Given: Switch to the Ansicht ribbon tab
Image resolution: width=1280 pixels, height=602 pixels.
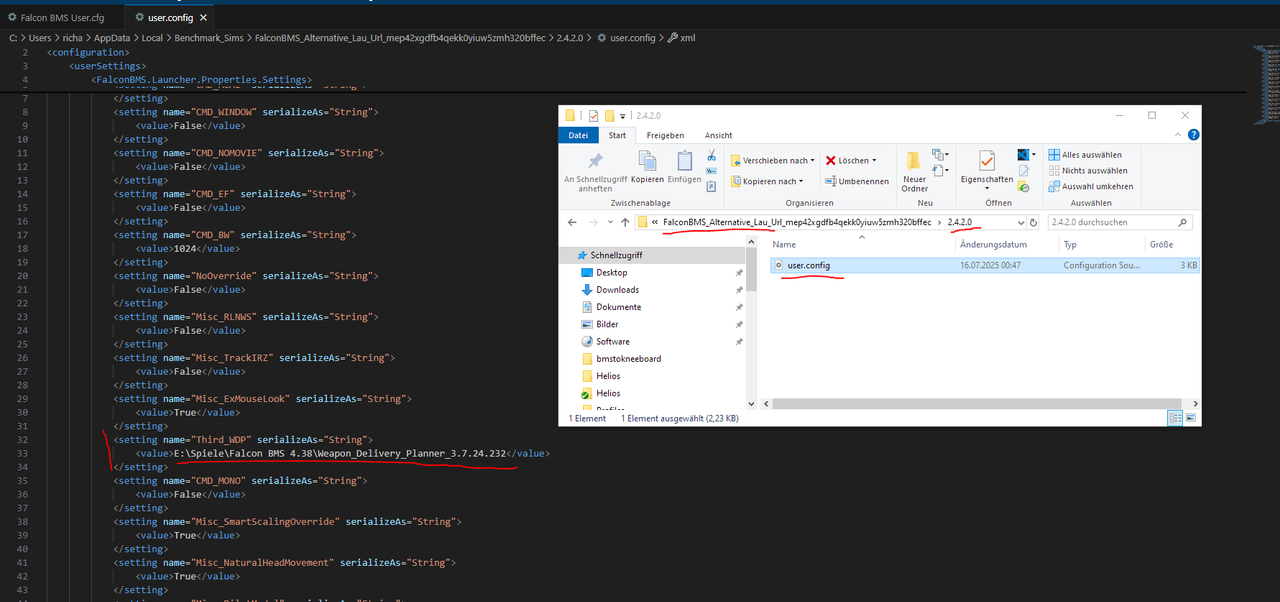Looking at the screenshot, I should pyautogui.click(x=718, y=135).
